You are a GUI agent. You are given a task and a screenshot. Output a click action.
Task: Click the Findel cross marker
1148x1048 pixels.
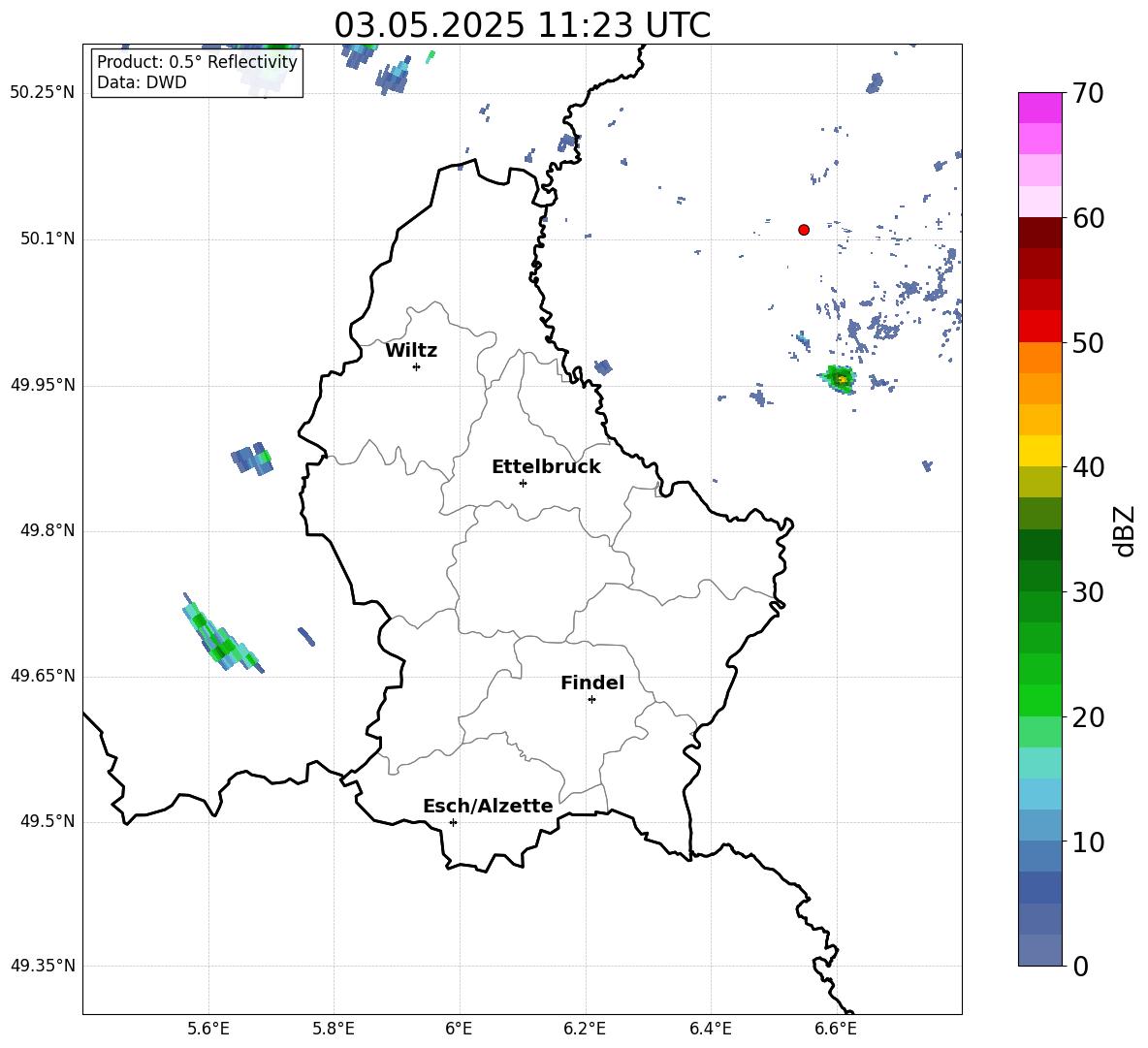tap(591, 700)
